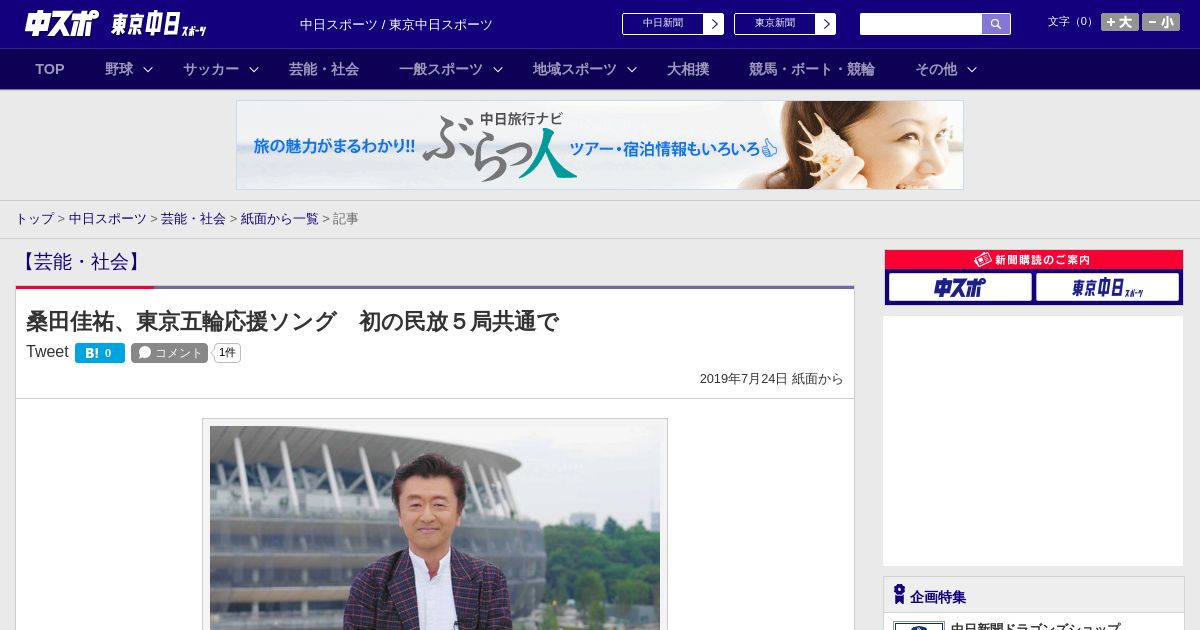This screenshot has width=1200, height=630.
Task: Click the search magnifier button
Action: click(996, 24)
